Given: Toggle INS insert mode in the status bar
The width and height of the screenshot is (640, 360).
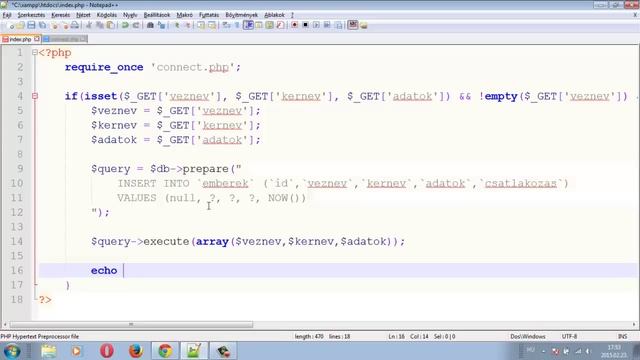Looking at the screenshot, I should coord(622,337).
